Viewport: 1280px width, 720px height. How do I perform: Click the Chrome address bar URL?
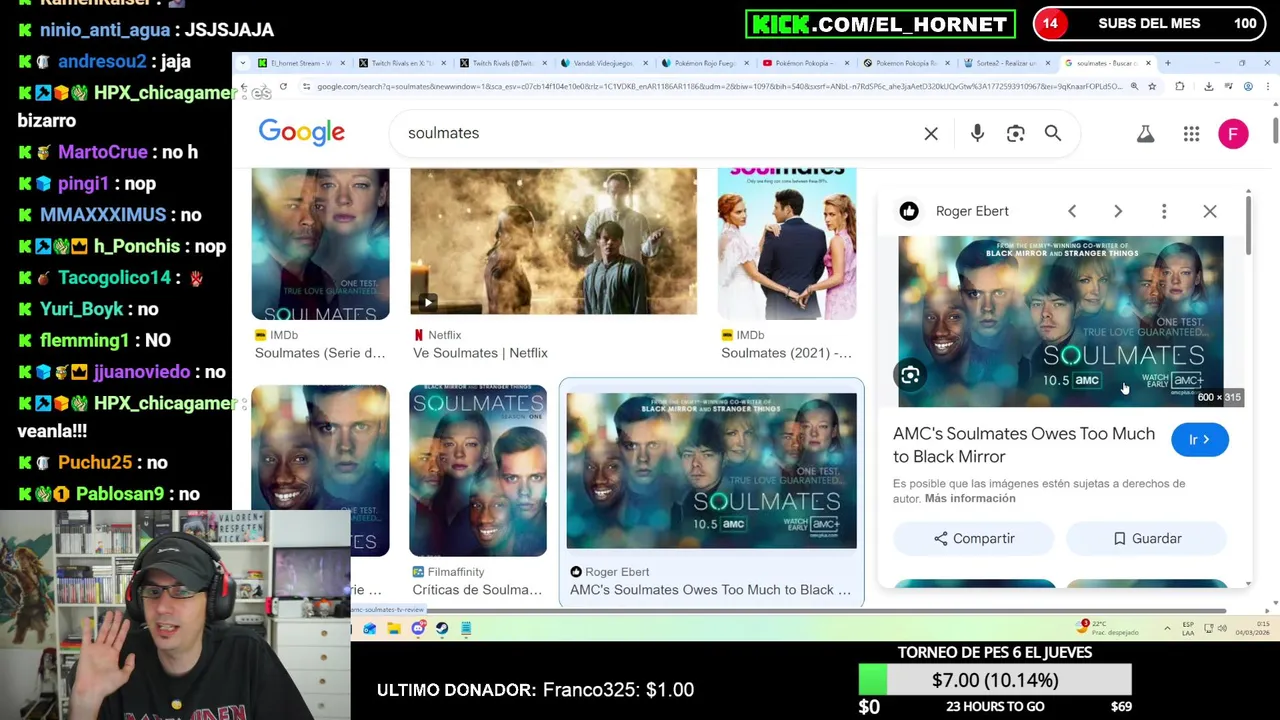click(x=718, y=87)
